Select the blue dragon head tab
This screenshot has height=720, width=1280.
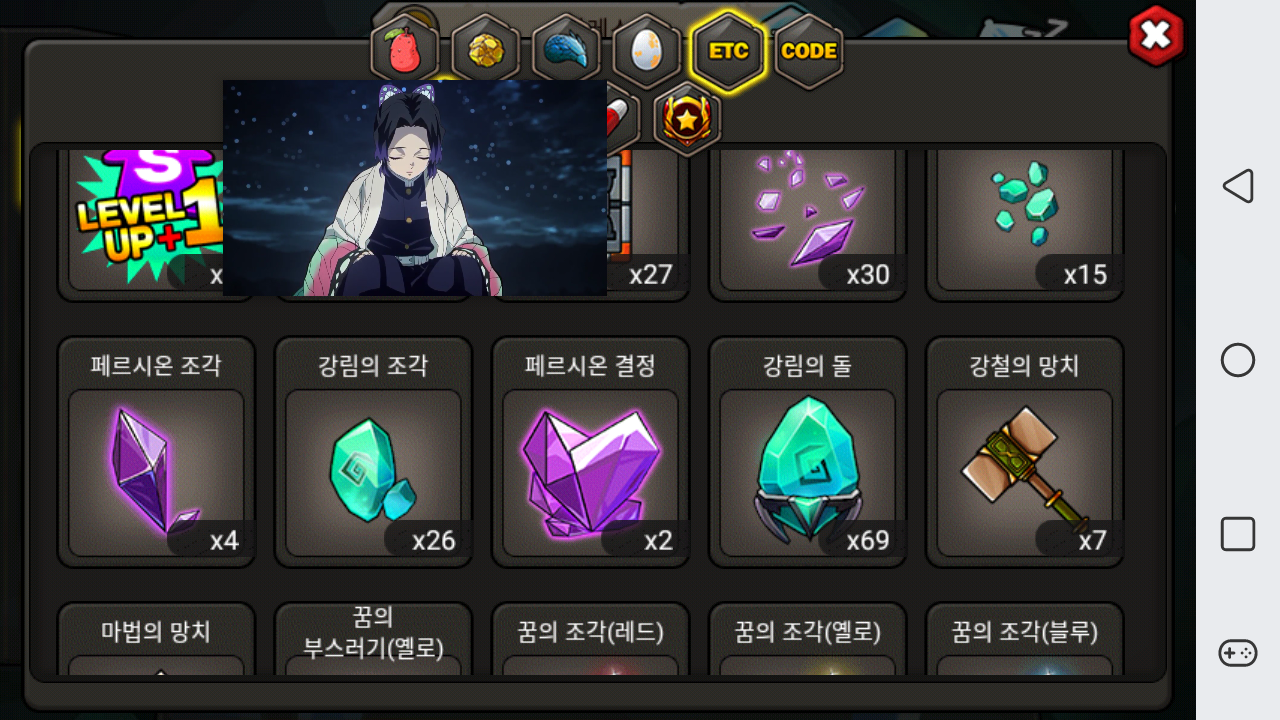point(566,51)
